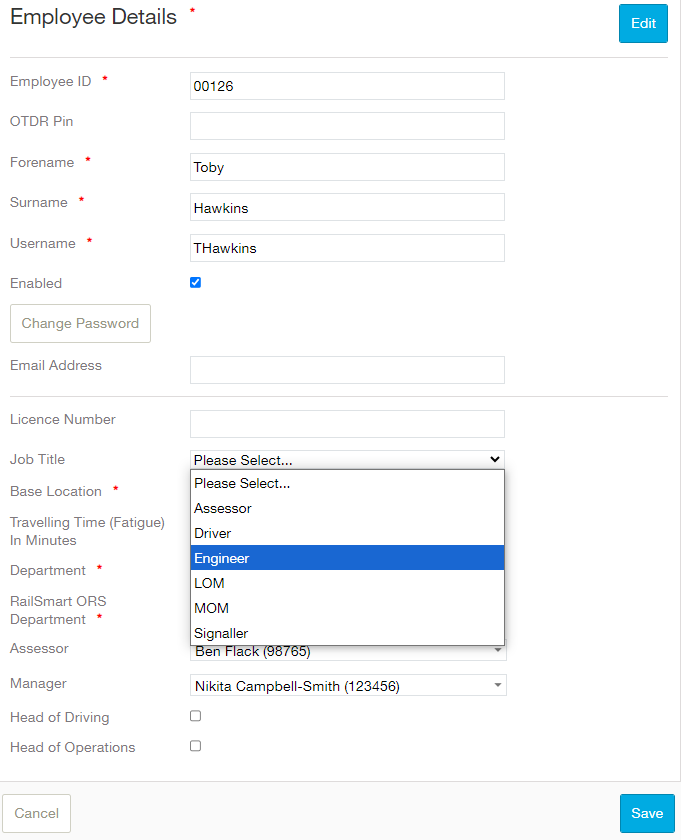Viewport: 681px width, 840px height.
Task: Select LOM job title option
Action: pos(347,583)
